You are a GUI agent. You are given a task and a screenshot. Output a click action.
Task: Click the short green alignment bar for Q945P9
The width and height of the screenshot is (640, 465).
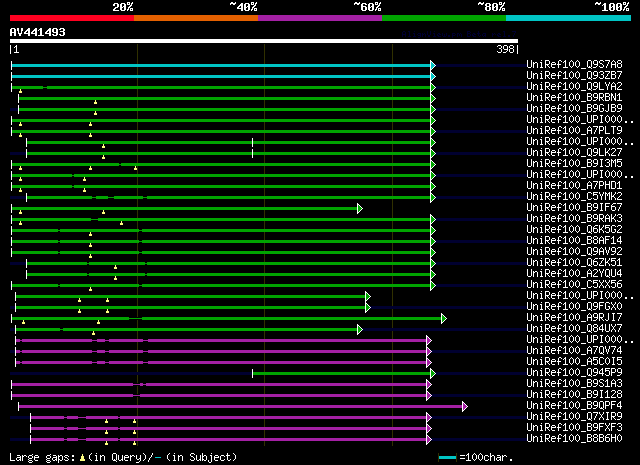point(342,374)
